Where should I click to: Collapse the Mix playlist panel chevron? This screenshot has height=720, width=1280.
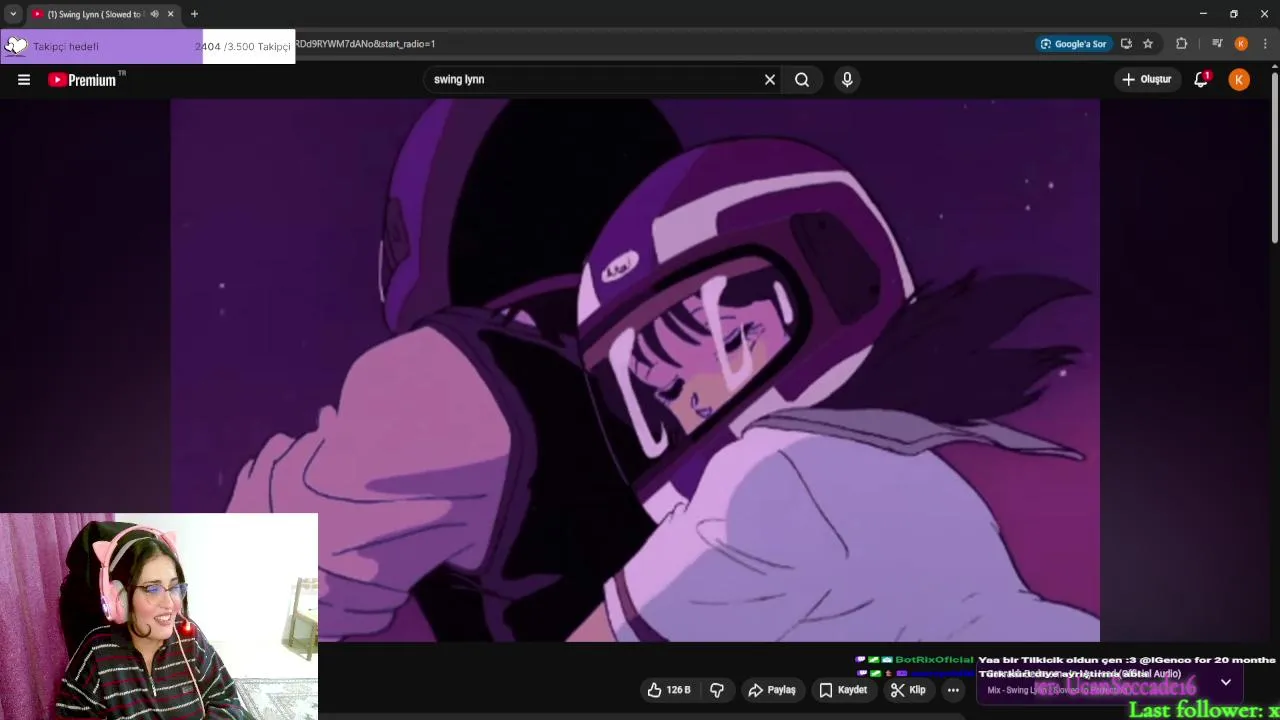1226,682
